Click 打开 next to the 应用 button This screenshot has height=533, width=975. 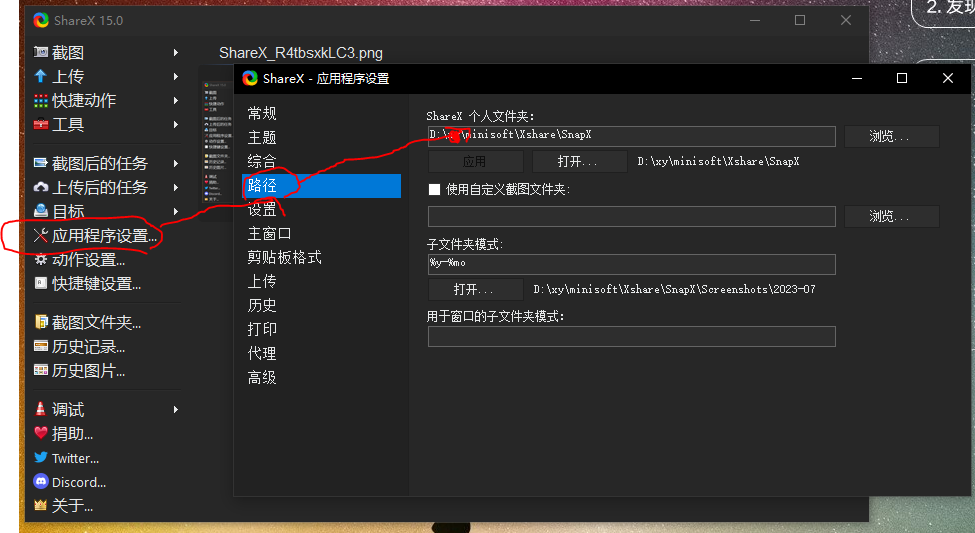580,162
